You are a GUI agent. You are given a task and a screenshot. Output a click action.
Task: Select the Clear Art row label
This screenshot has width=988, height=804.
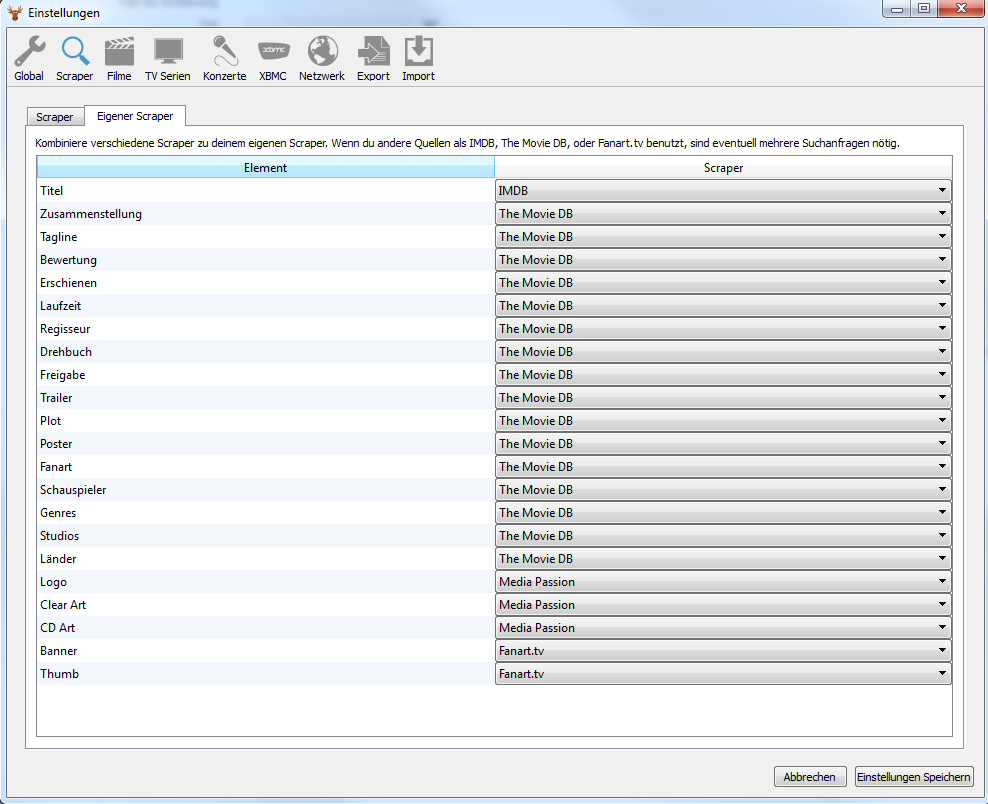pyautogui.click(x=63, y=605)
